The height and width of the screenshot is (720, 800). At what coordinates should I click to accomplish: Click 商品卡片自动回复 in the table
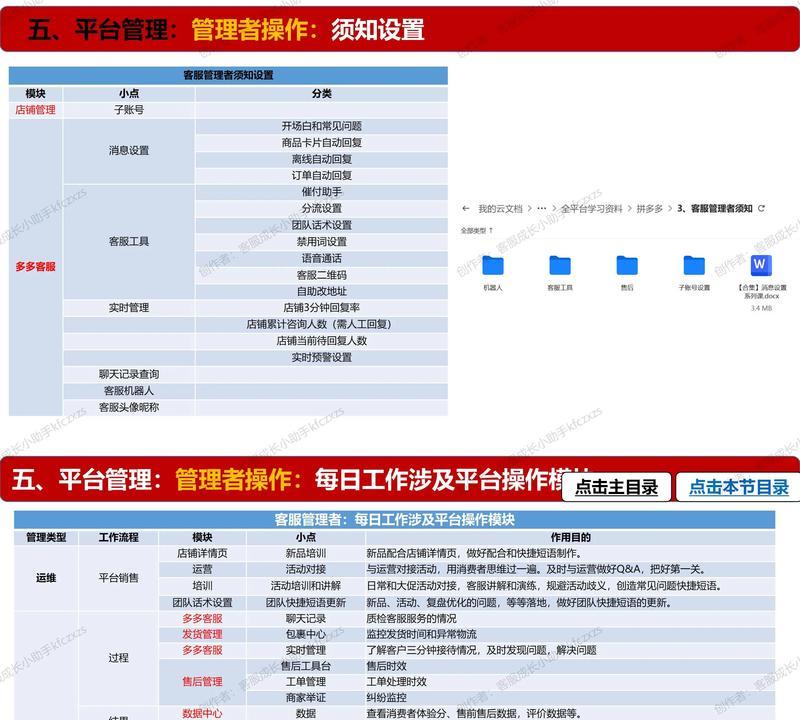click(x=321, y=142)
